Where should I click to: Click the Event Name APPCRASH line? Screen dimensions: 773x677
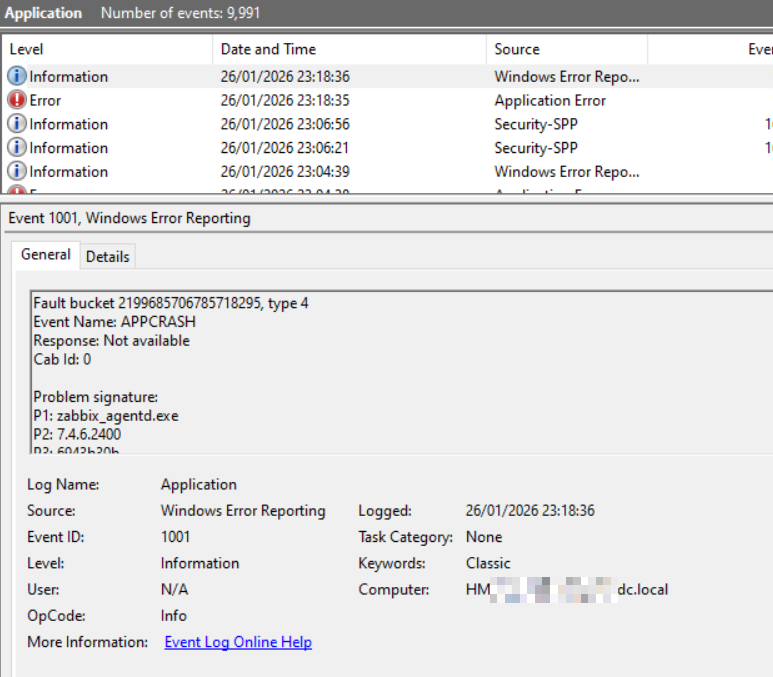pos(114,322)
